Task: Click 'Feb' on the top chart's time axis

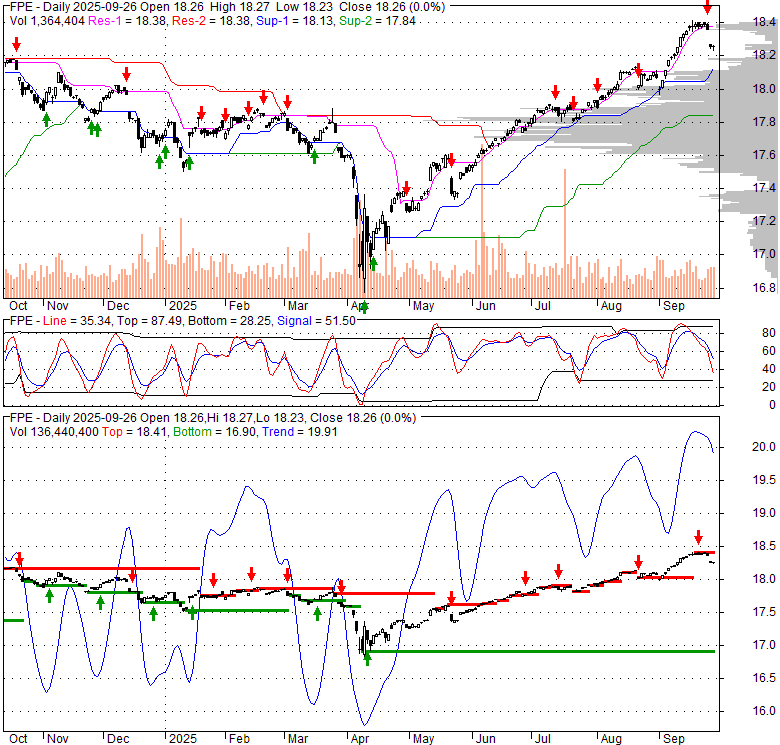Action: [239, 306]
